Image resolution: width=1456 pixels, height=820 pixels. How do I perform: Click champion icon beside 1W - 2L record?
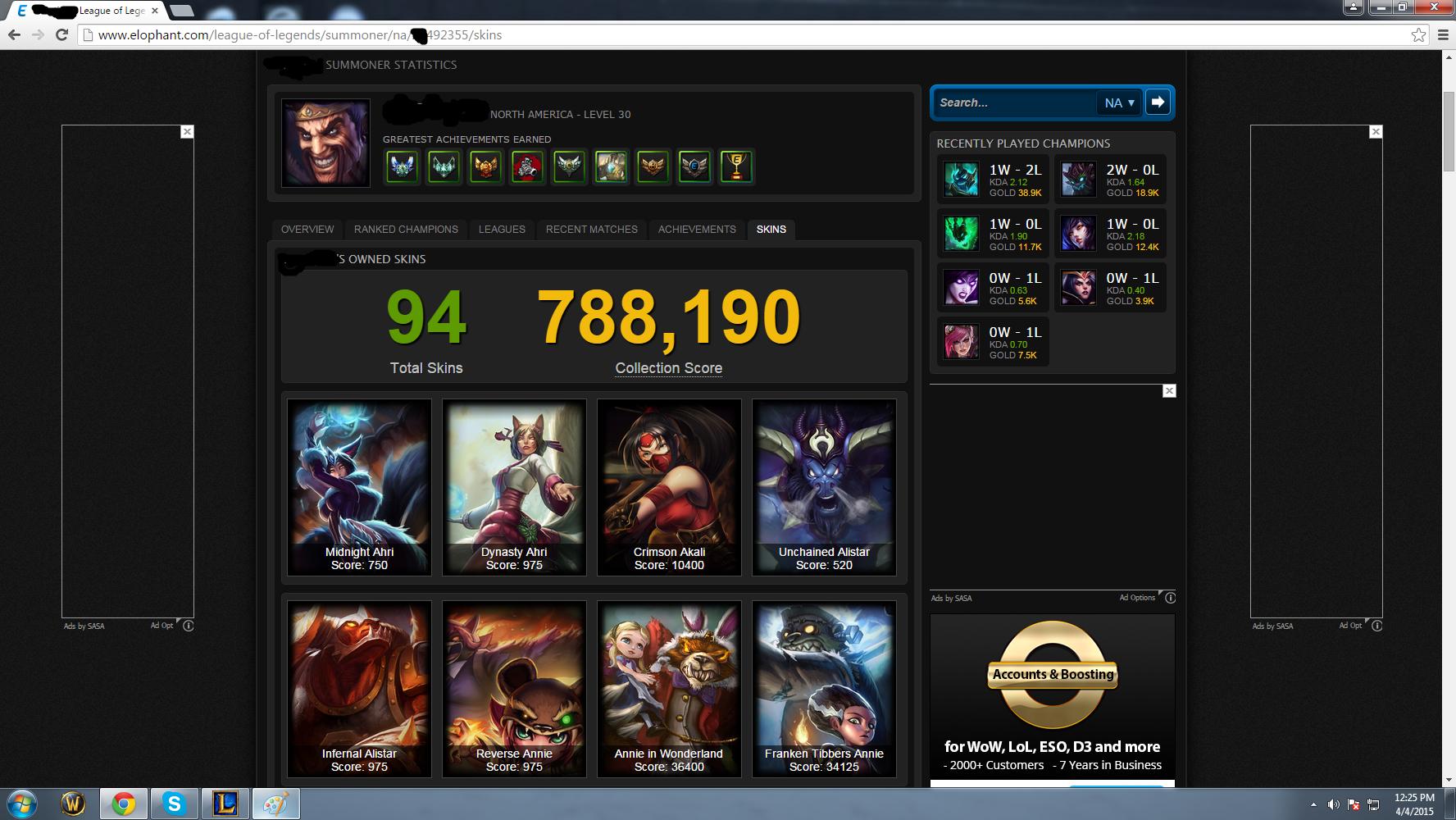pyautogui.click(x=961, y=180)
